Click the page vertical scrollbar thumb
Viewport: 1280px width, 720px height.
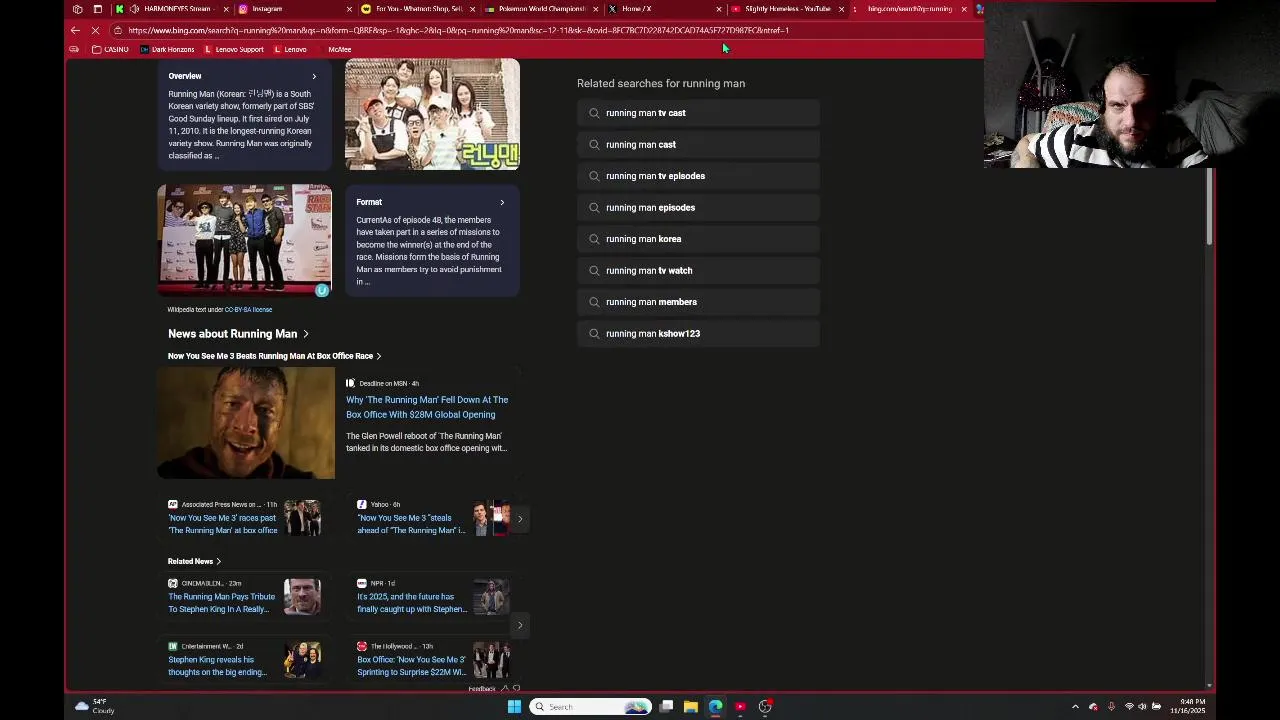tap(1210, 206)
